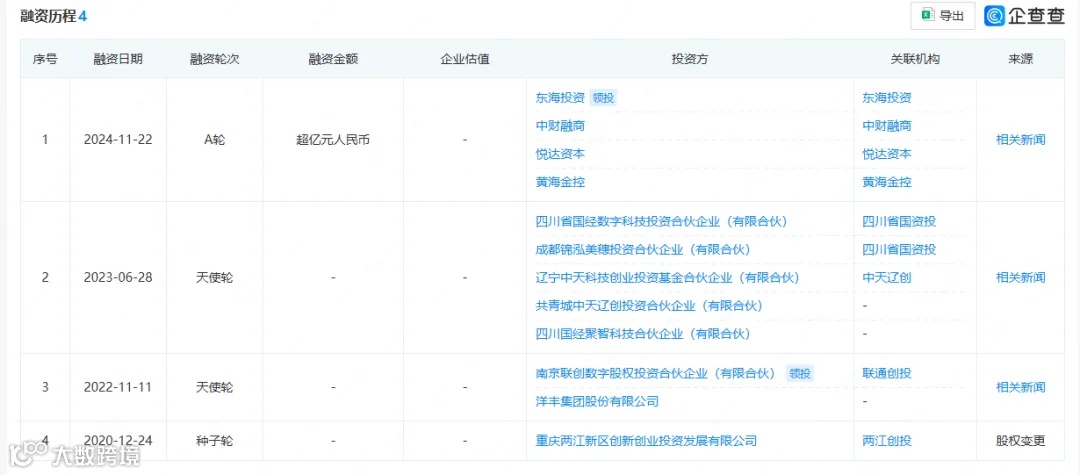Click the 超亿元人民币 amount cell
This screenshot has width=1080, height=475.
(x=333, y=140)
